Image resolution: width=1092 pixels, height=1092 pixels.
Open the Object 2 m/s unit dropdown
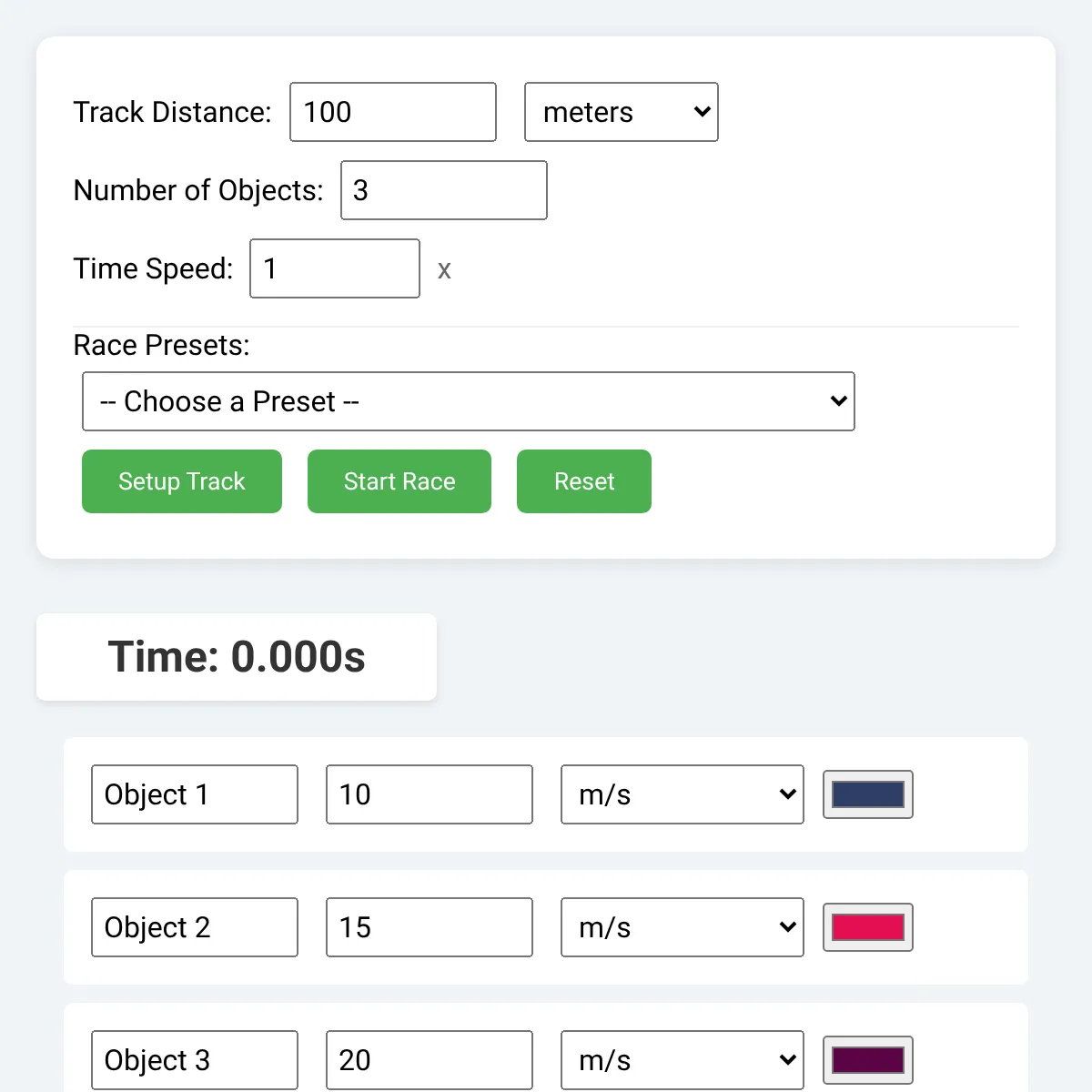click(x=682, y=927)
